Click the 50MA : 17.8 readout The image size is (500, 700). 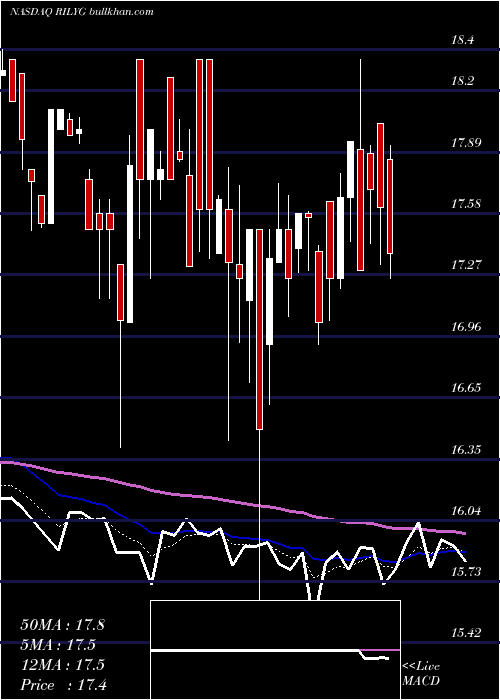[62, 625]
